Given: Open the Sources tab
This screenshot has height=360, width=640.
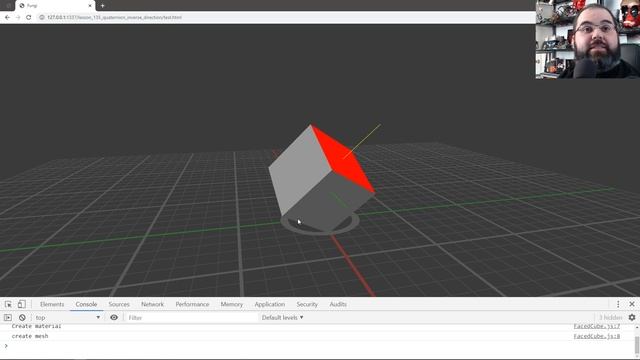Looking at the screenshot, I should coord(119,304).
